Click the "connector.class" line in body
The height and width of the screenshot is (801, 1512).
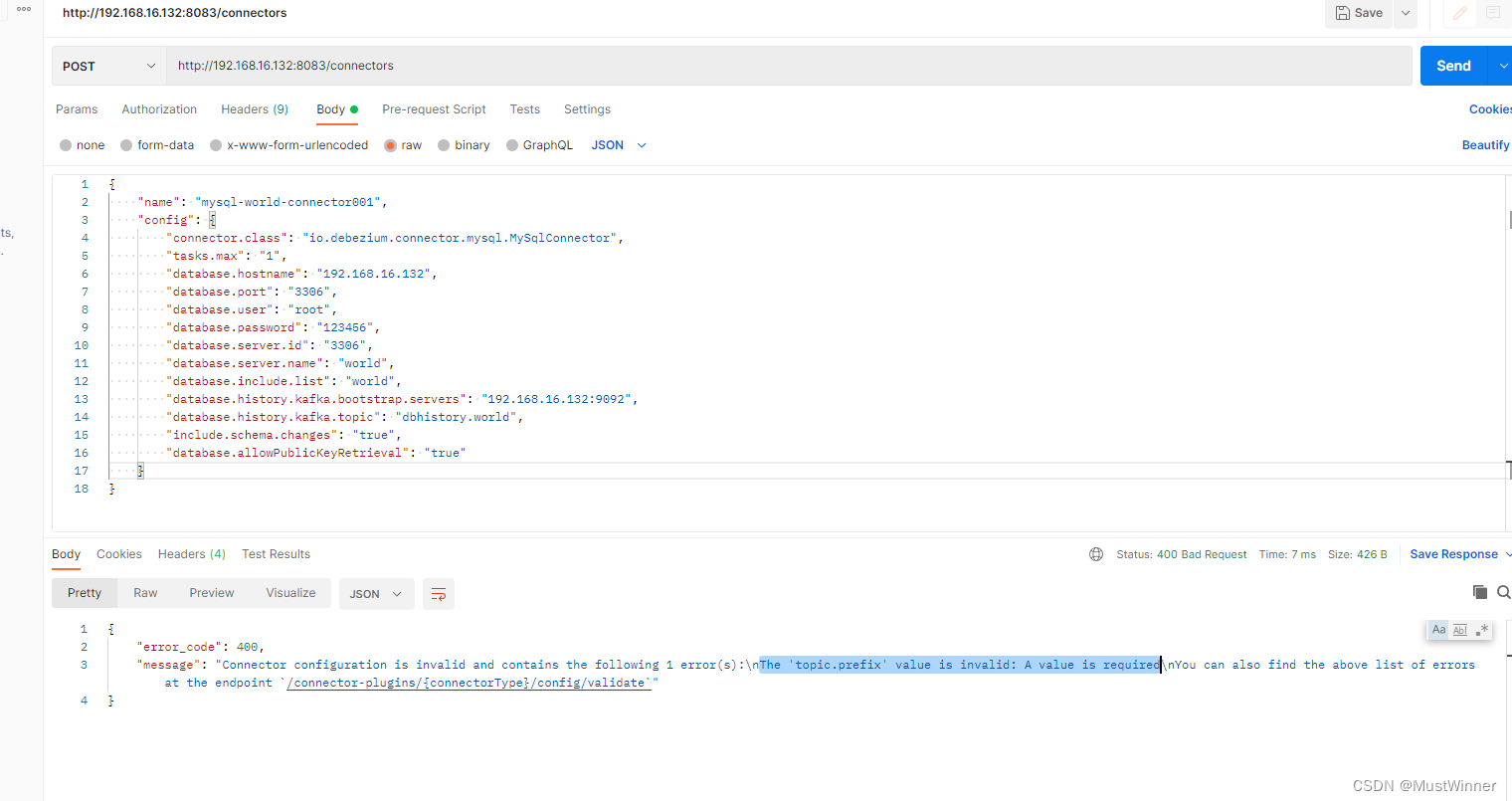point(395,238)
